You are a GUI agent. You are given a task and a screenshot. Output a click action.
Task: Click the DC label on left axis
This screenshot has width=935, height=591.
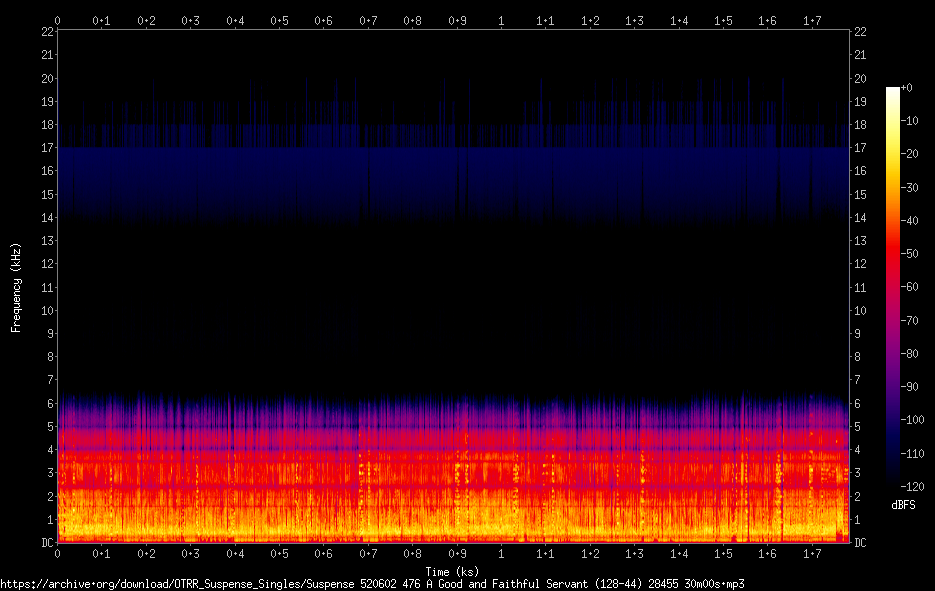click(47, 543)
